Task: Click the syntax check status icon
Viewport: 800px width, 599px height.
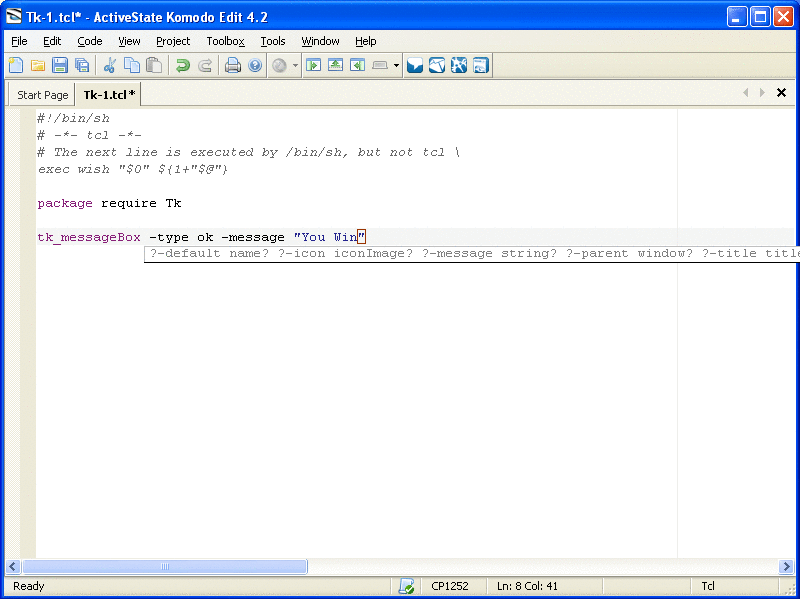Action: point(406,586)
